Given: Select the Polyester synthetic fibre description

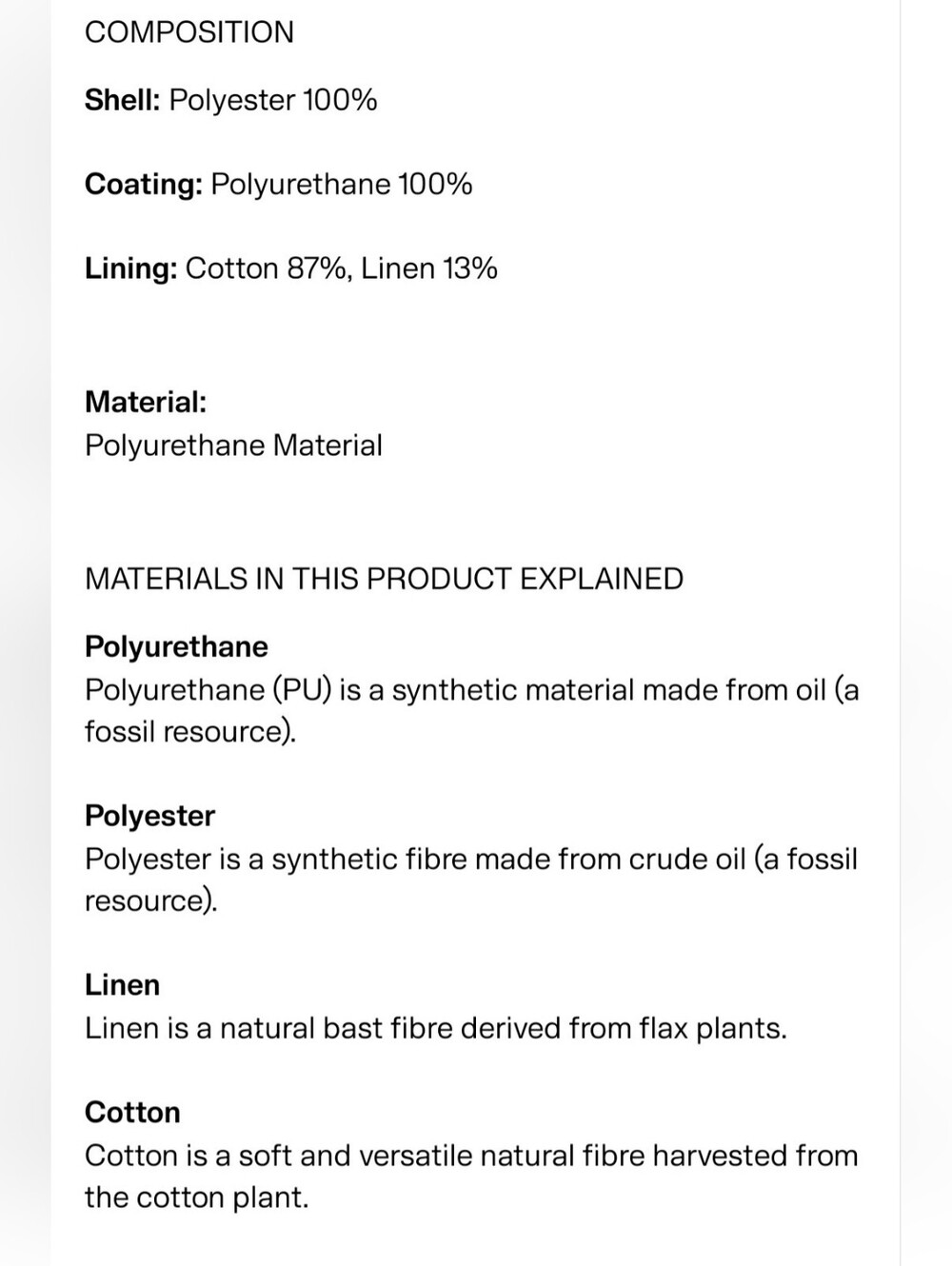Looking at the screenshot, I should click(471, 880).
